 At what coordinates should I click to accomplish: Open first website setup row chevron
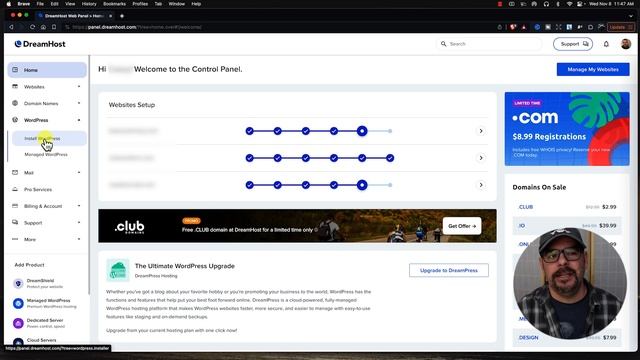pos(481,131)
